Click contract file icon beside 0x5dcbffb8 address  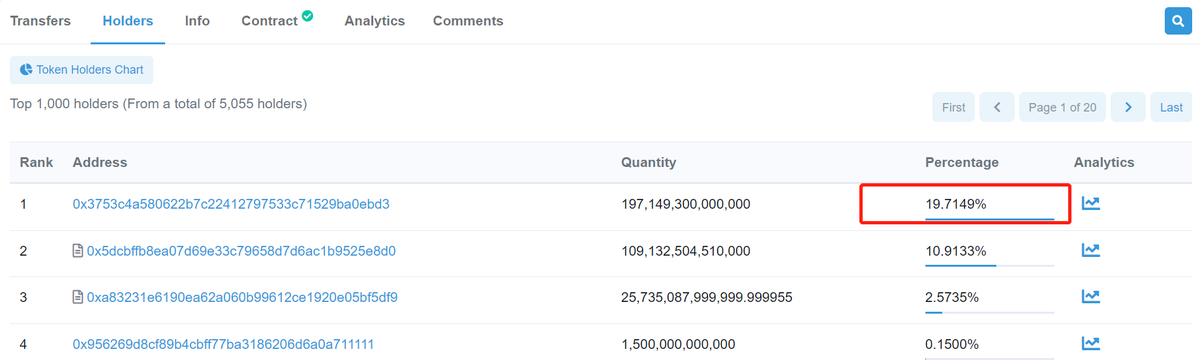tap(78, 251)
